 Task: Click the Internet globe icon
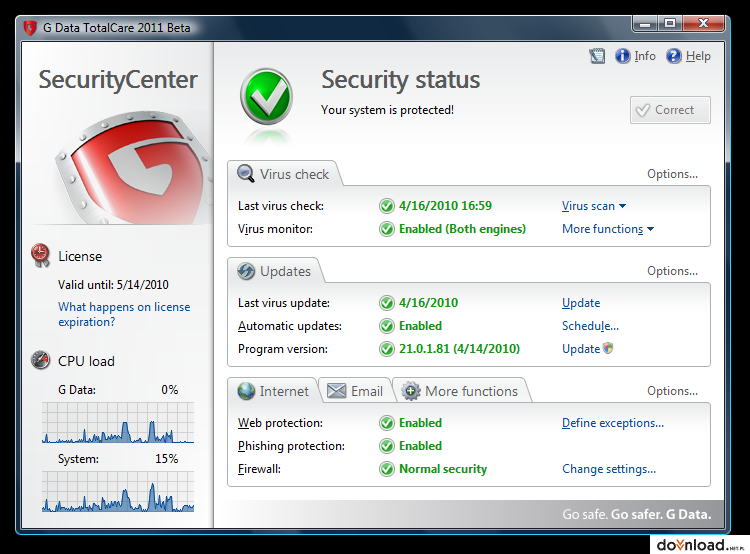[x=246, y=391]
